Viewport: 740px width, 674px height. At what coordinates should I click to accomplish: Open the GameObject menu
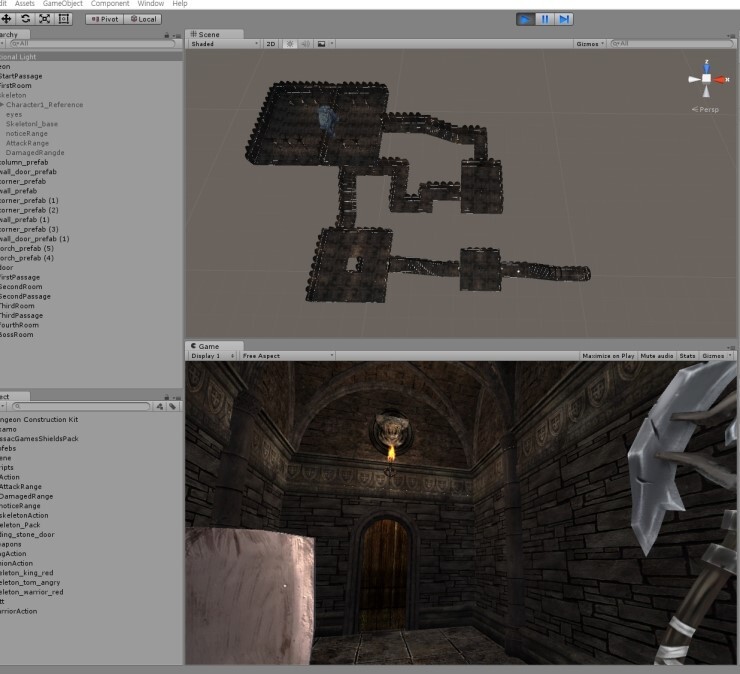pyautogui.click(x=62, y=4)
